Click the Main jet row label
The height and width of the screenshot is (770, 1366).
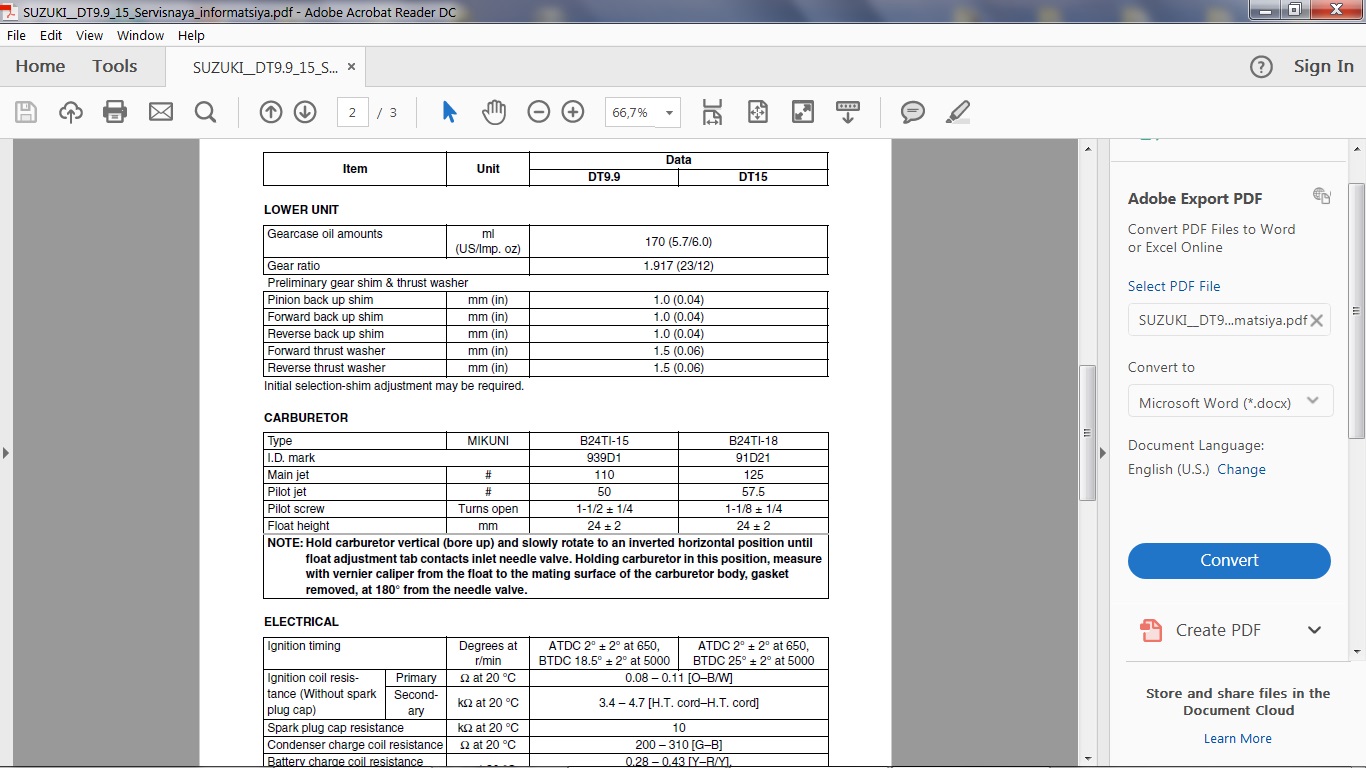tap(288, 475)
